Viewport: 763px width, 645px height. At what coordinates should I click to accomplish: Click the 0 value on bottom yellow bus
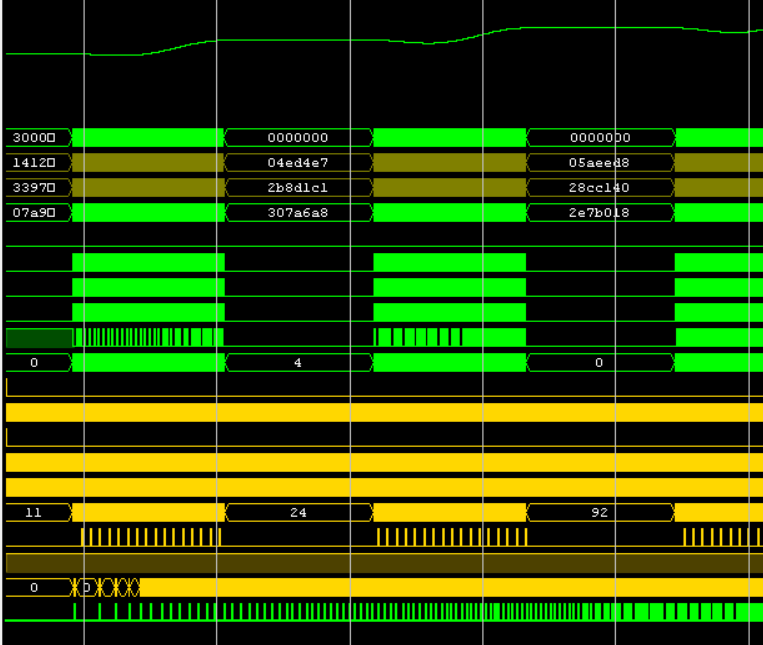coord(34,588)
